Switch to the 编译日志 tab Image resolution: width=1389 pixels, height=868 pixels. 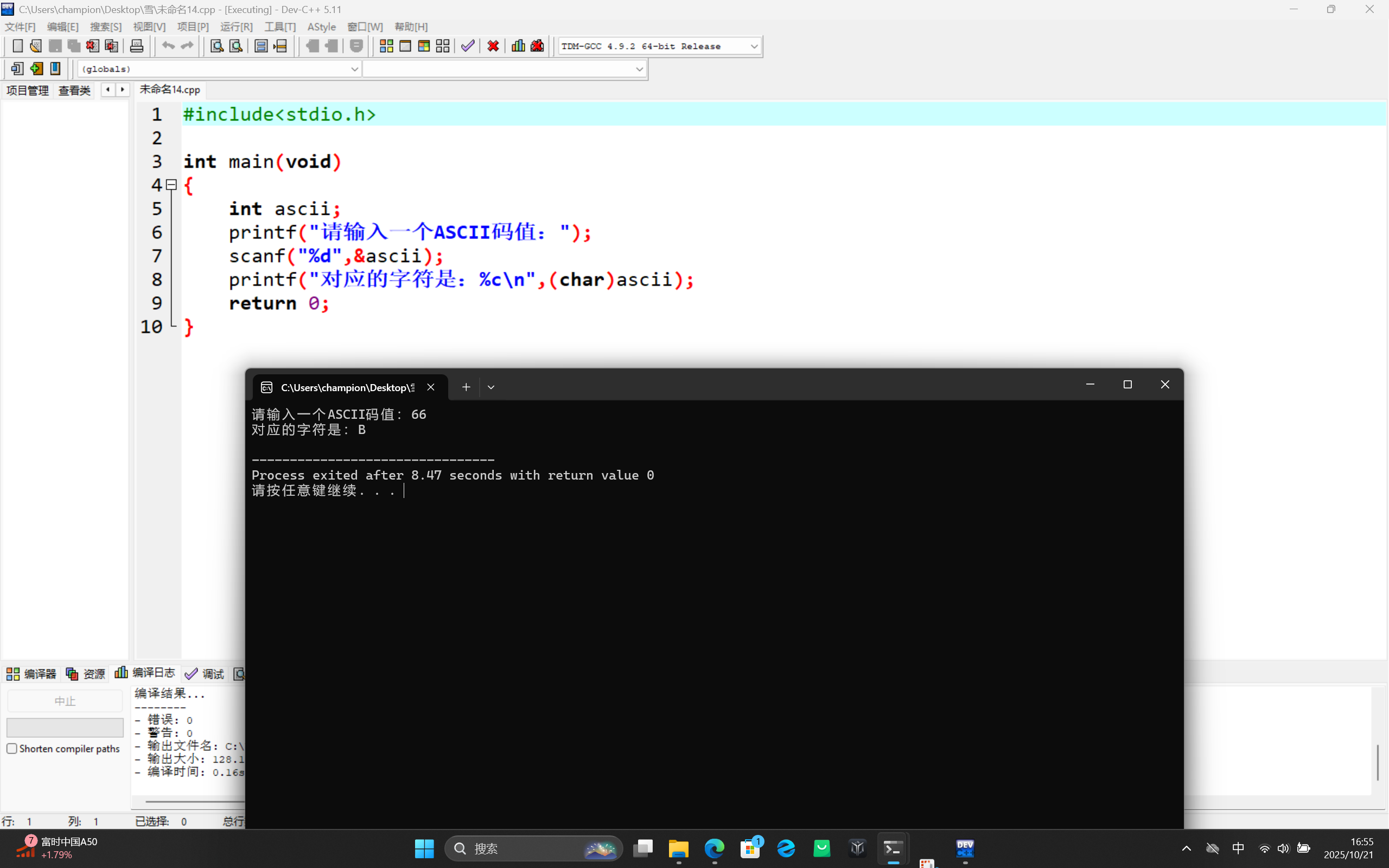tap(146, 673)
